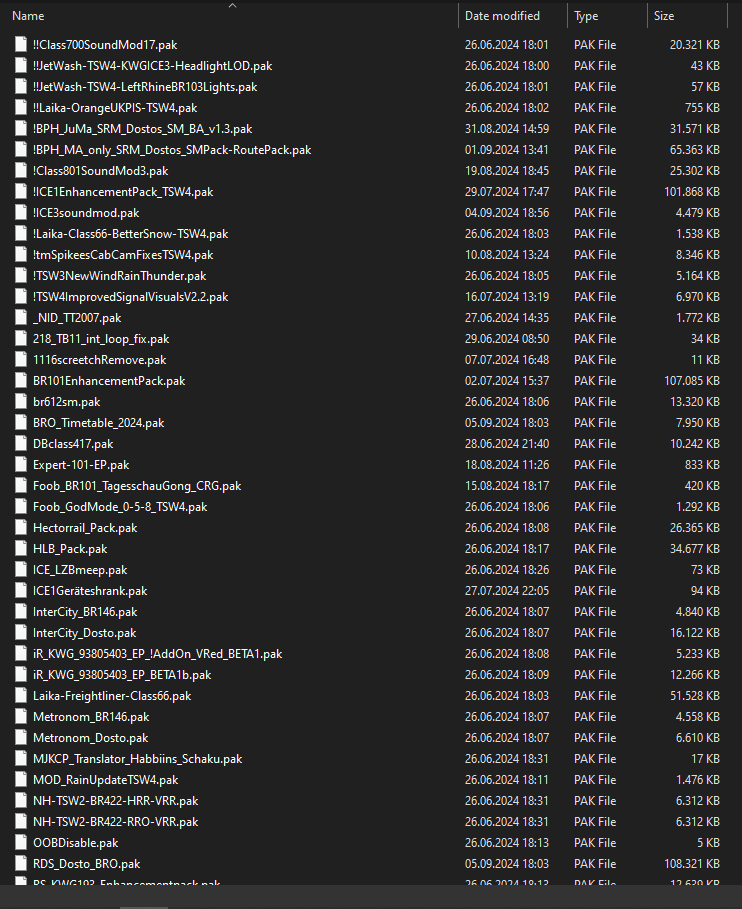Click file icon of !!JetWash-TSW4-KWGICE3-HeadlightLOD.pak
The width and height of the screenshot is (742, 909).
[21, 66]
